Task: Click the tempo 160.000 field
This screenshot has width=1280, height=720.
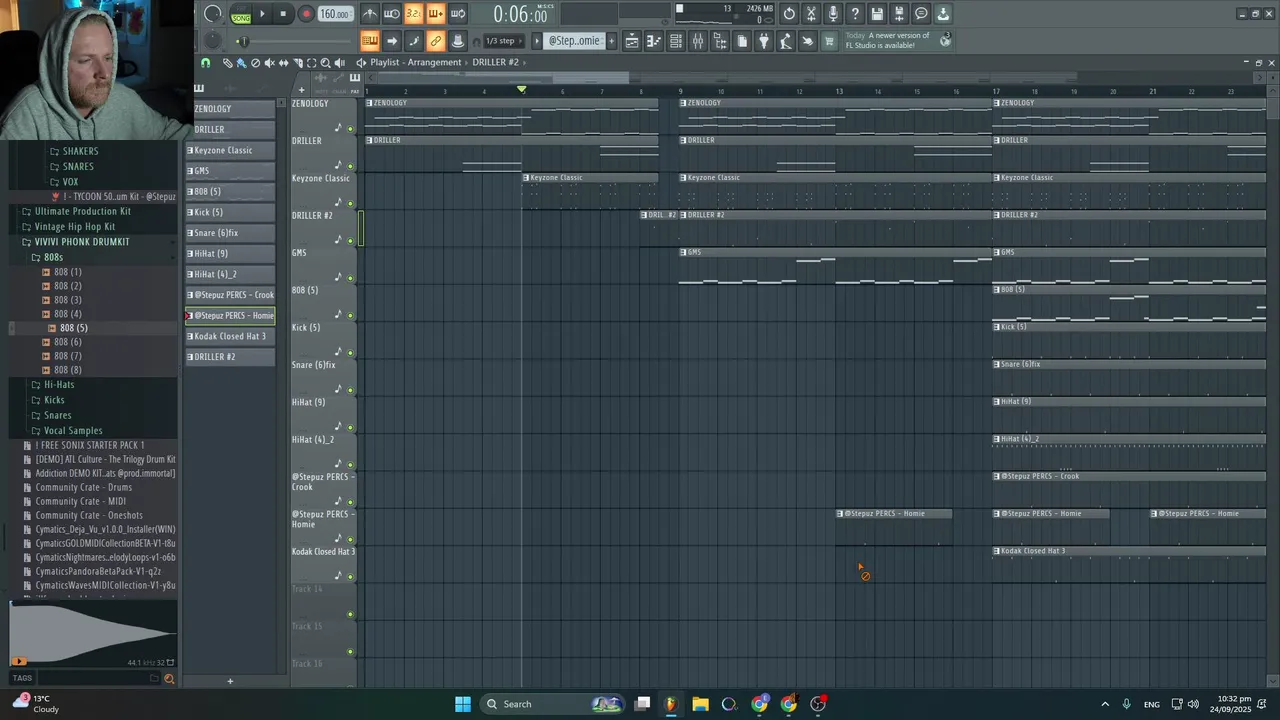Action: (335, 14)
